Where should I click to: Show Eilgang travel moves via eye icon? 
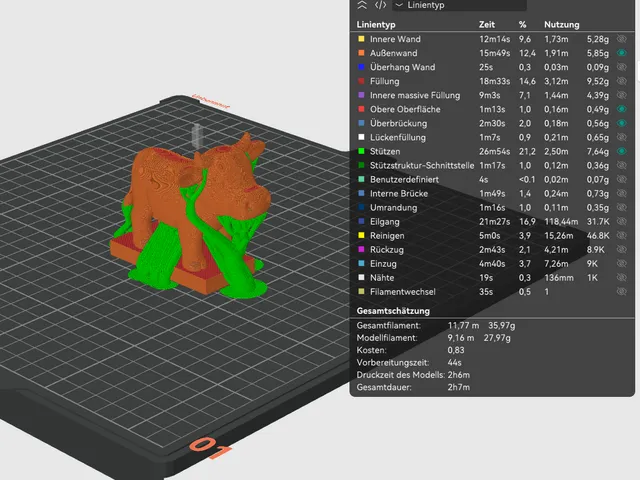[x=621, y=221]
